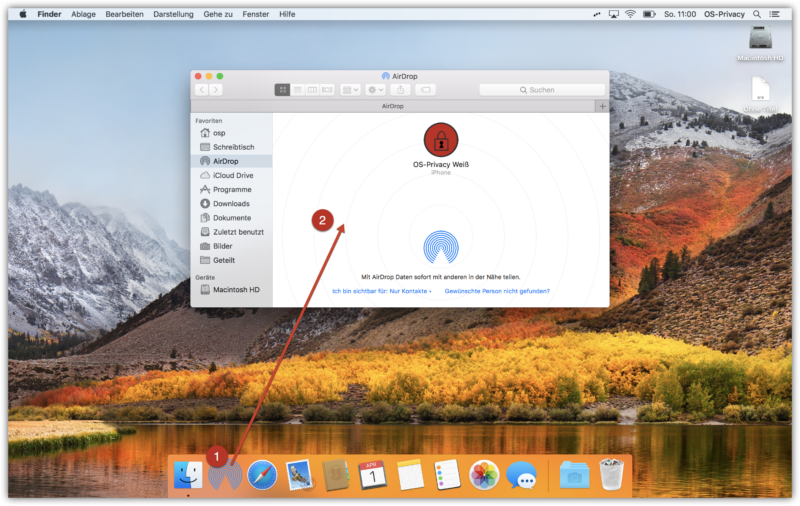Switch to Cover Flow view
Image resolution: width=800 pixels, height=506 pixels.
(x=327, y=90)
